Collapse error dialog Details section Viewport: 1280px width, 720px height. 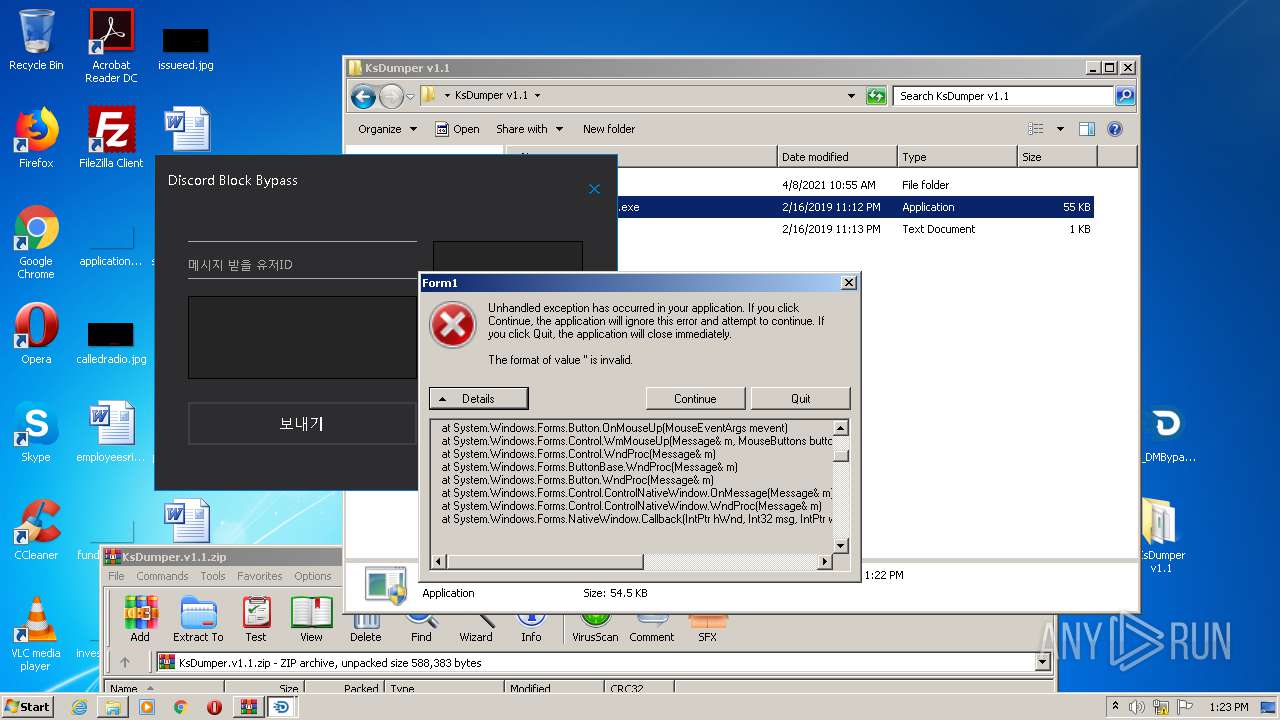478,398
